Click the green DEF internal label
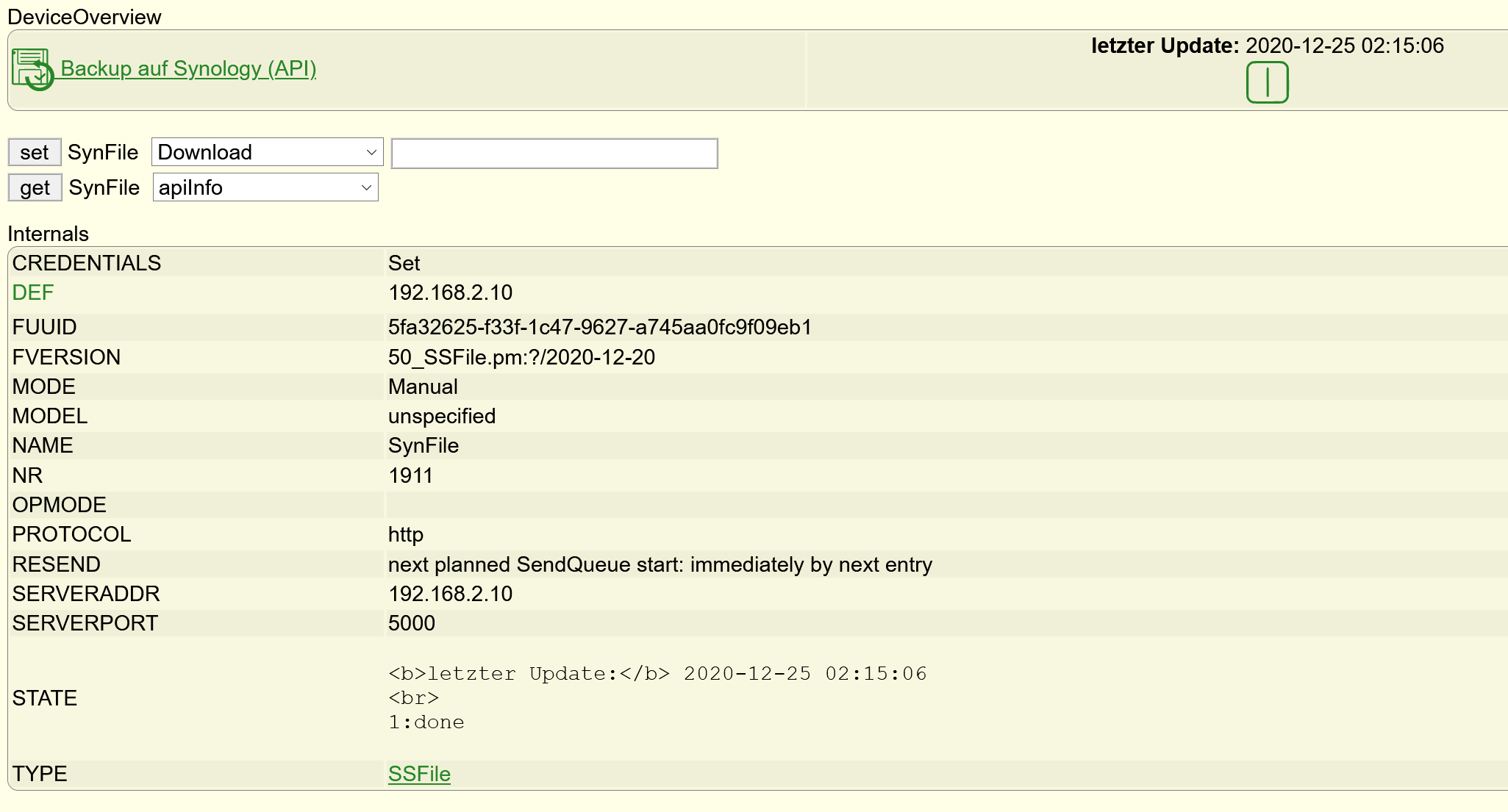This screenshot has height=812, width=1508. pos(33,292)
